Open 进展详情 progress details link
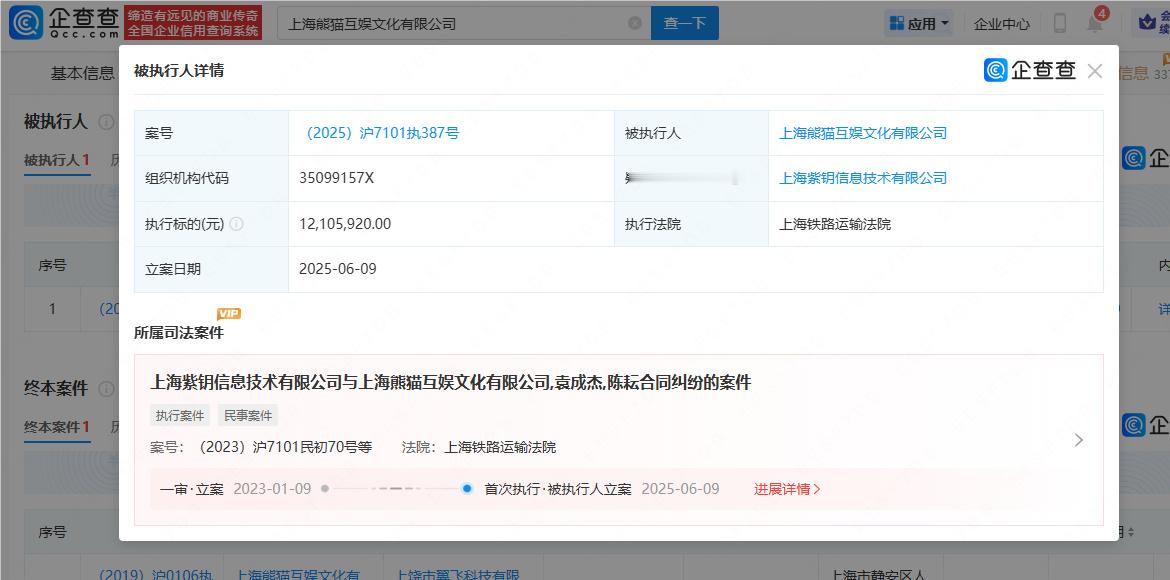The width and height of the screenshot is (1170, 580). point(787,490)
